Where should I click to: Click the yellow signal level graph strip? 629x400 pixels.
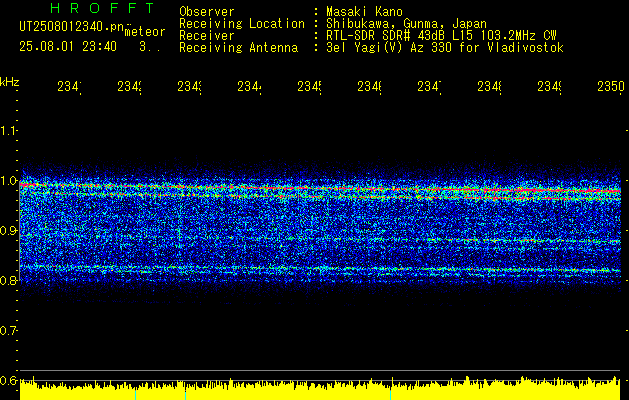coord(320,388)
